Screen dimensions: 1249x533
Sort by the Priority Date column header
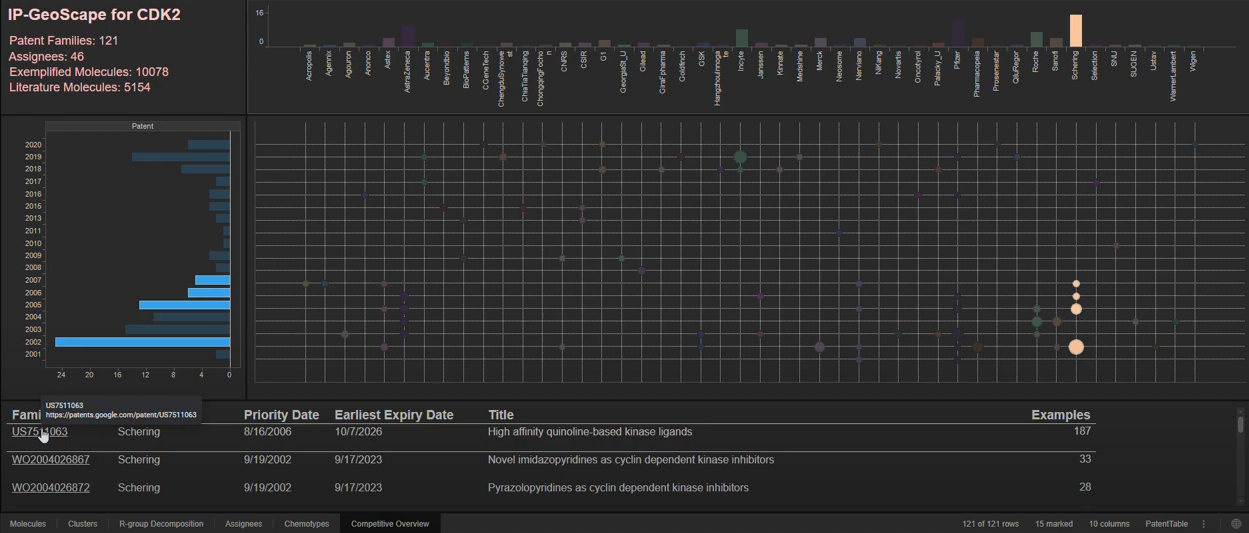(x=282, y=415)
